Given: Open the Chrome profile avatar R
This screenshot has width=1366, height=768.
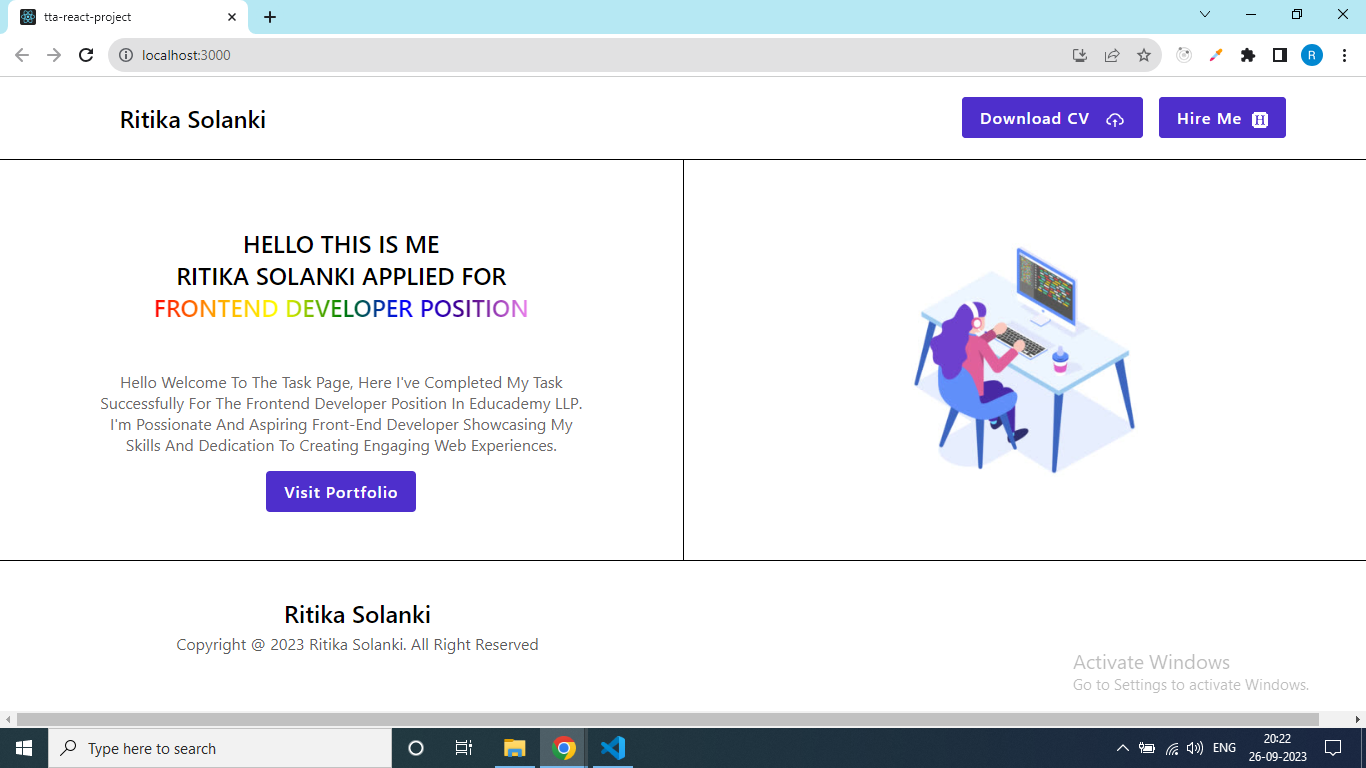Looking at the screenshot, I should pyautogui.click(x=1311, y=55).
